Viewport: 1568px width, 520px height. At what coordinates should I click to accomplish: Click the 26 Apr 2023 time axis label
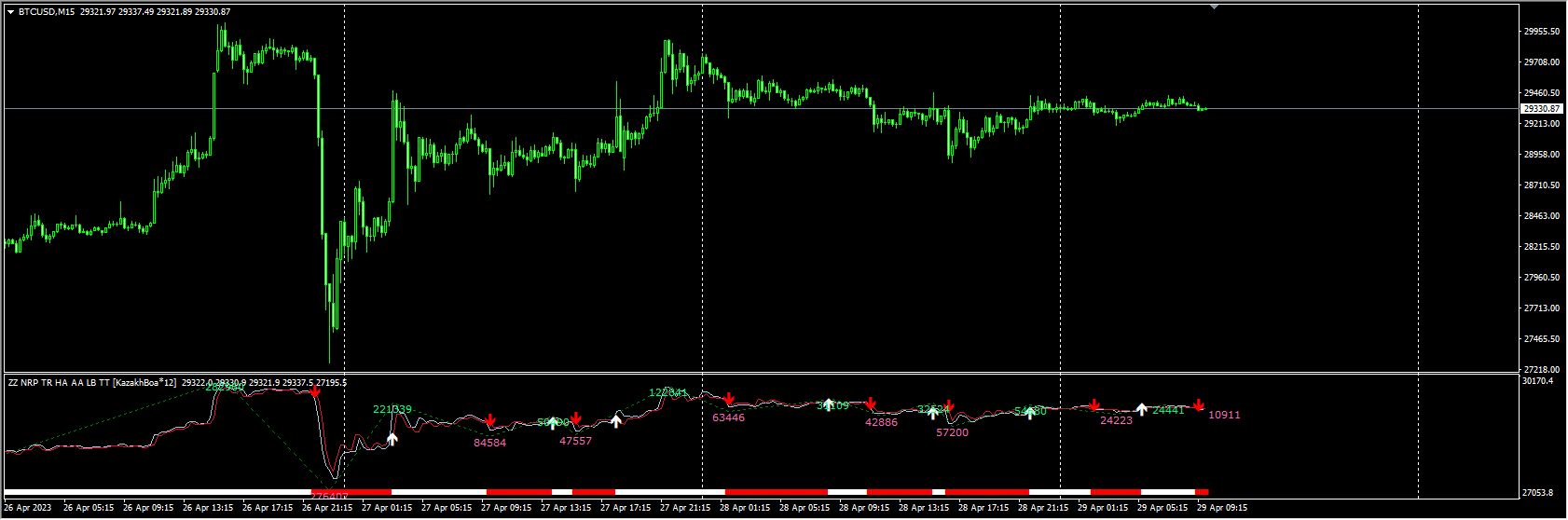[28, 508]
